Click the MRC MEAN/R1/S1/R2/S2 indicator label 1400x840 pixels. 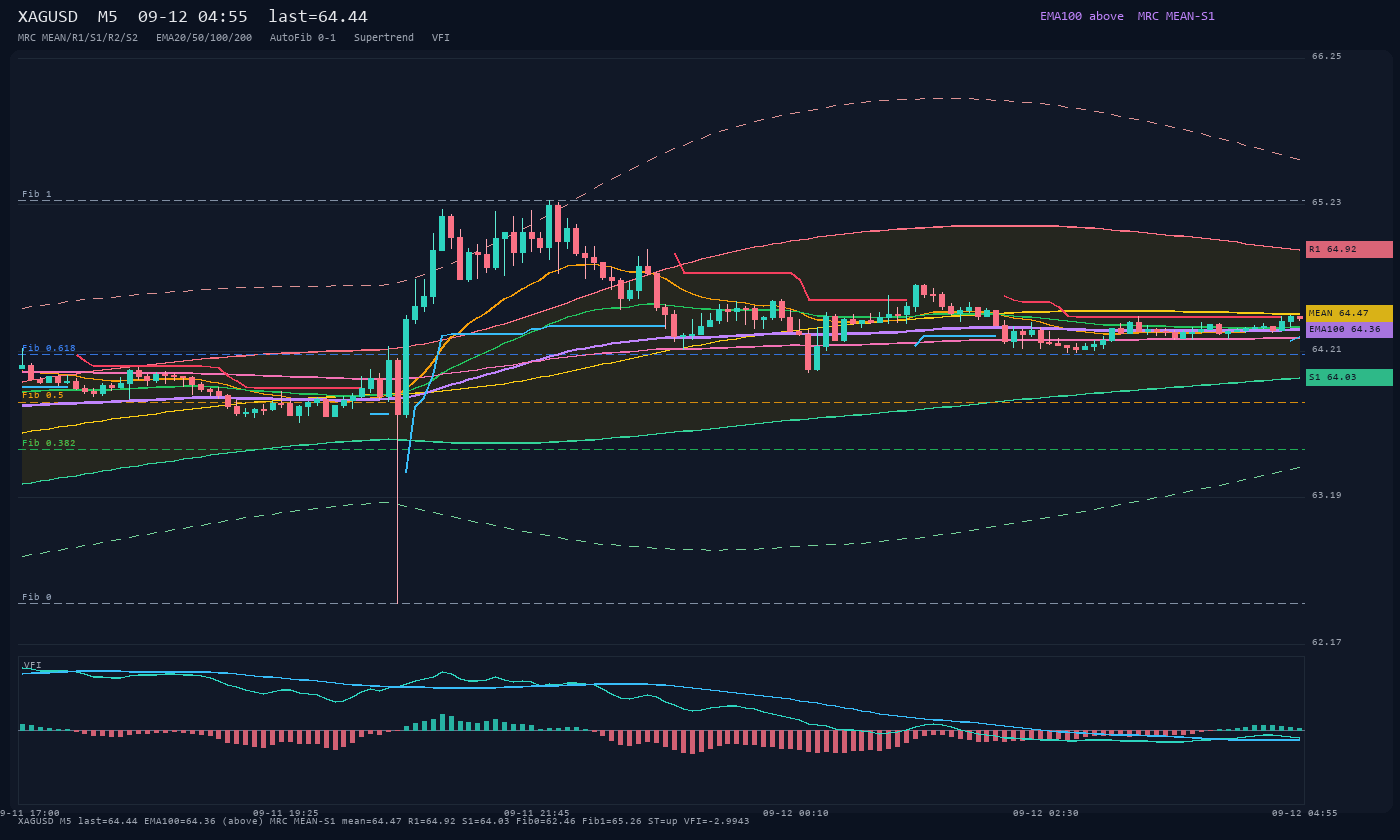pos(78,38)
